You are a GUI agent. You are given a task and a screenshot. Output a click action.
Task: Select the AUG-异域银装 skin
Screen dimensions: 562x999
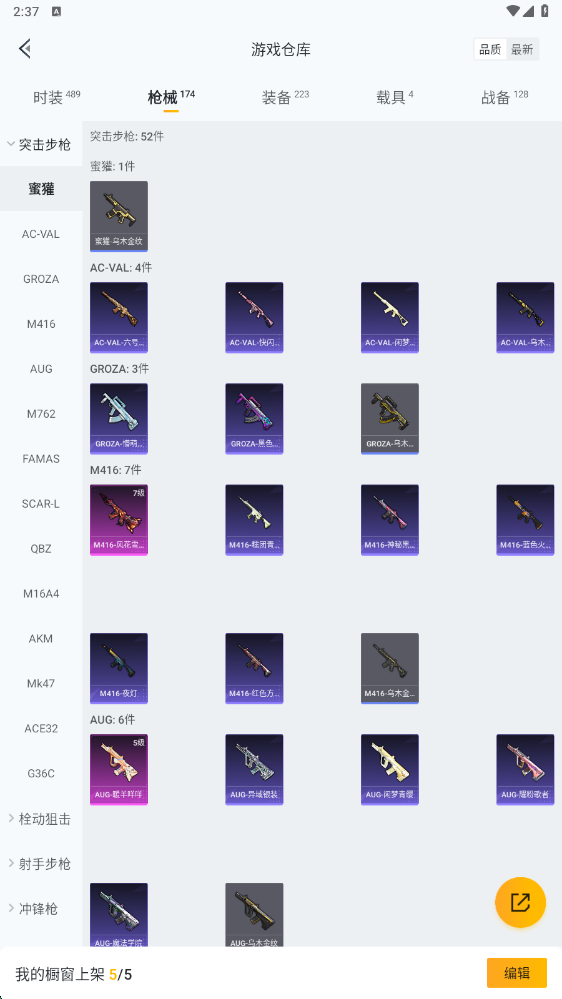254,770
